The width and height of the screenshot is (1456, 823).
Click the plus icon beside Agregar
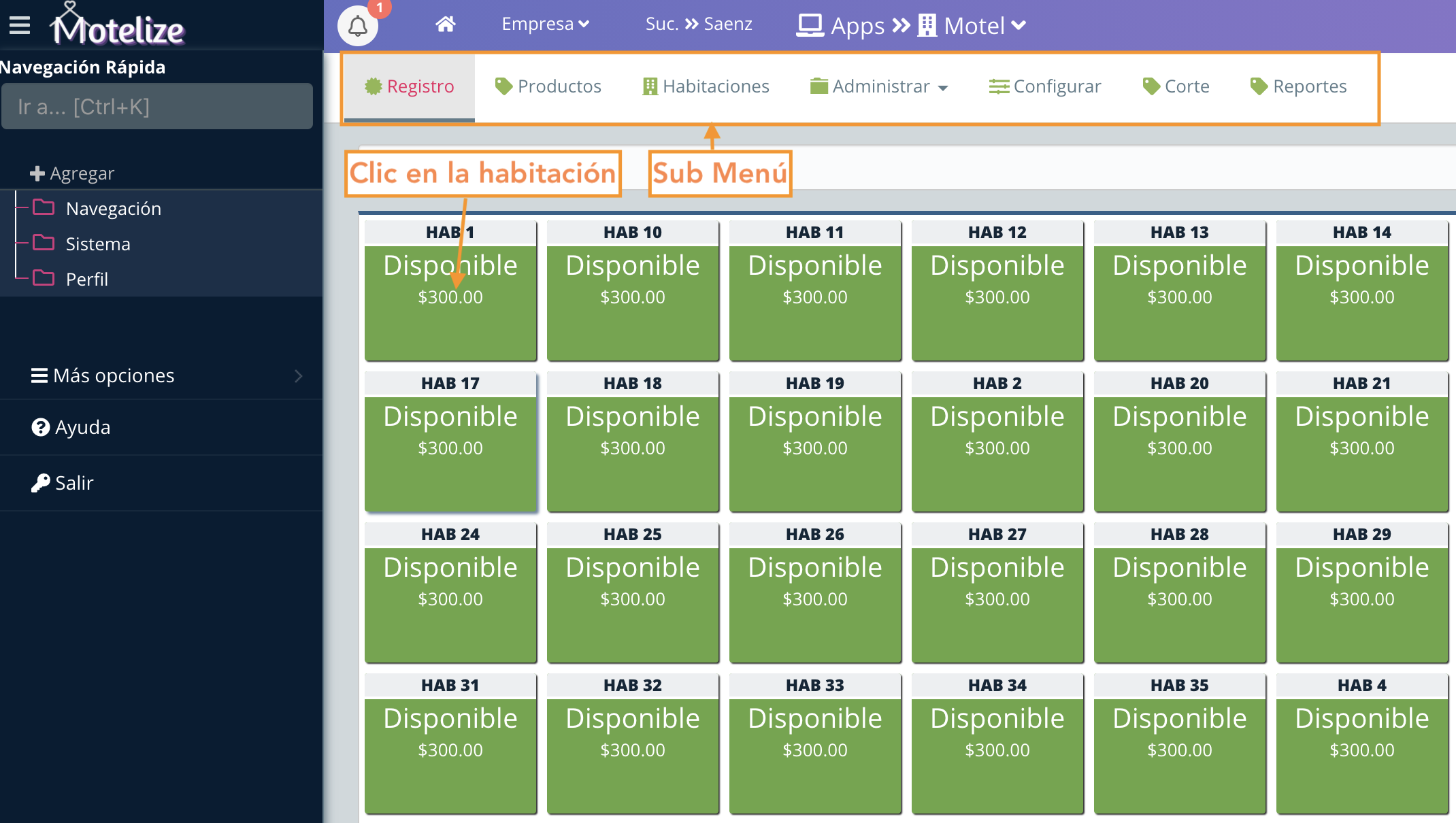coord(37,173)
